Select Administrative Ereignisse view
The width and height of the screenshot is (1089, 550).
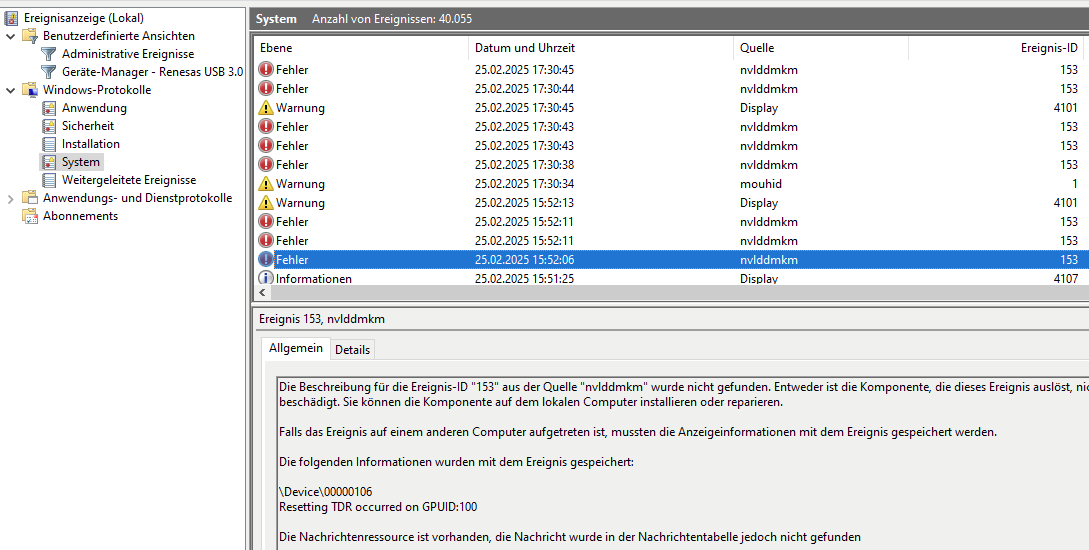coord(128,54)
